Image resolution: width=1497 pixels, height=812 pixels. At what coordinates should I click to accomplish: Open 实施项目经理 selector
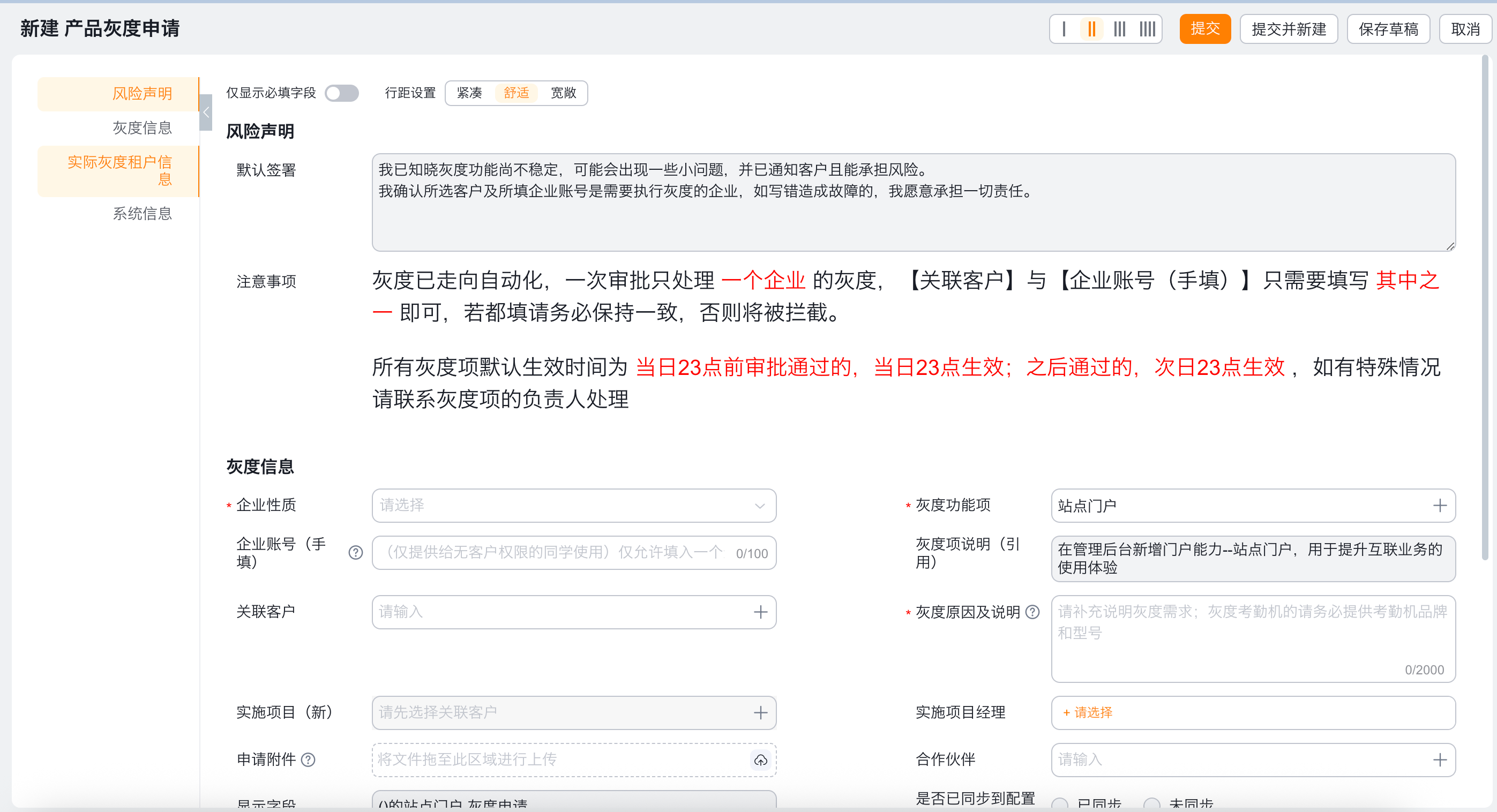[1088, 713]
